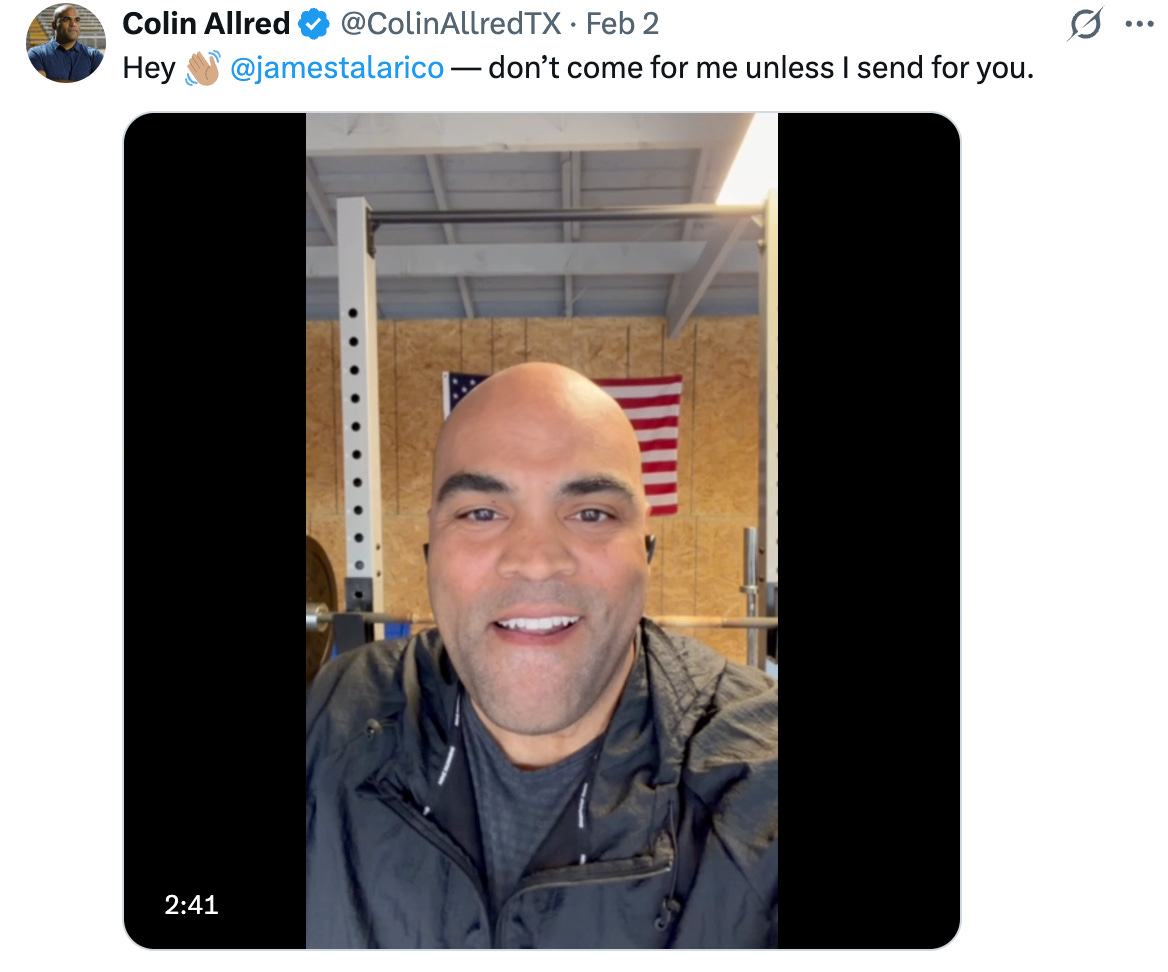Click the word 'Hey' in the tweet
This screenshot has height=972, width=1168.
click(x=149, y=69)
